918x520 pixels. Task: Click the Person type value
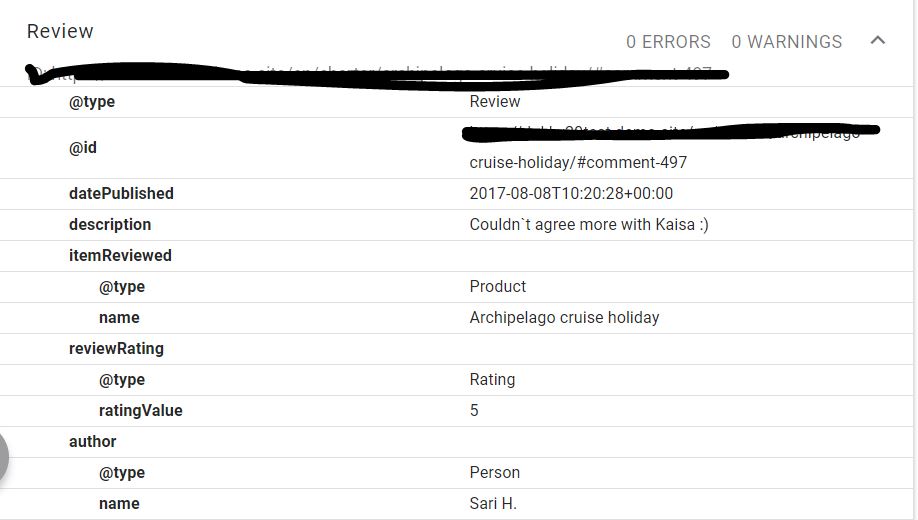click(494, 473)
